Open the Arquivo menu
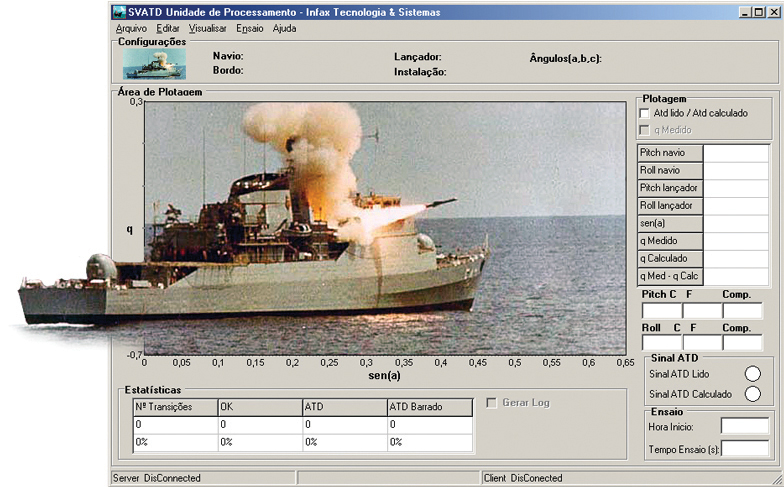Image resolution: width=784 pixels, height=487 pixels. [x=131, y=29]
